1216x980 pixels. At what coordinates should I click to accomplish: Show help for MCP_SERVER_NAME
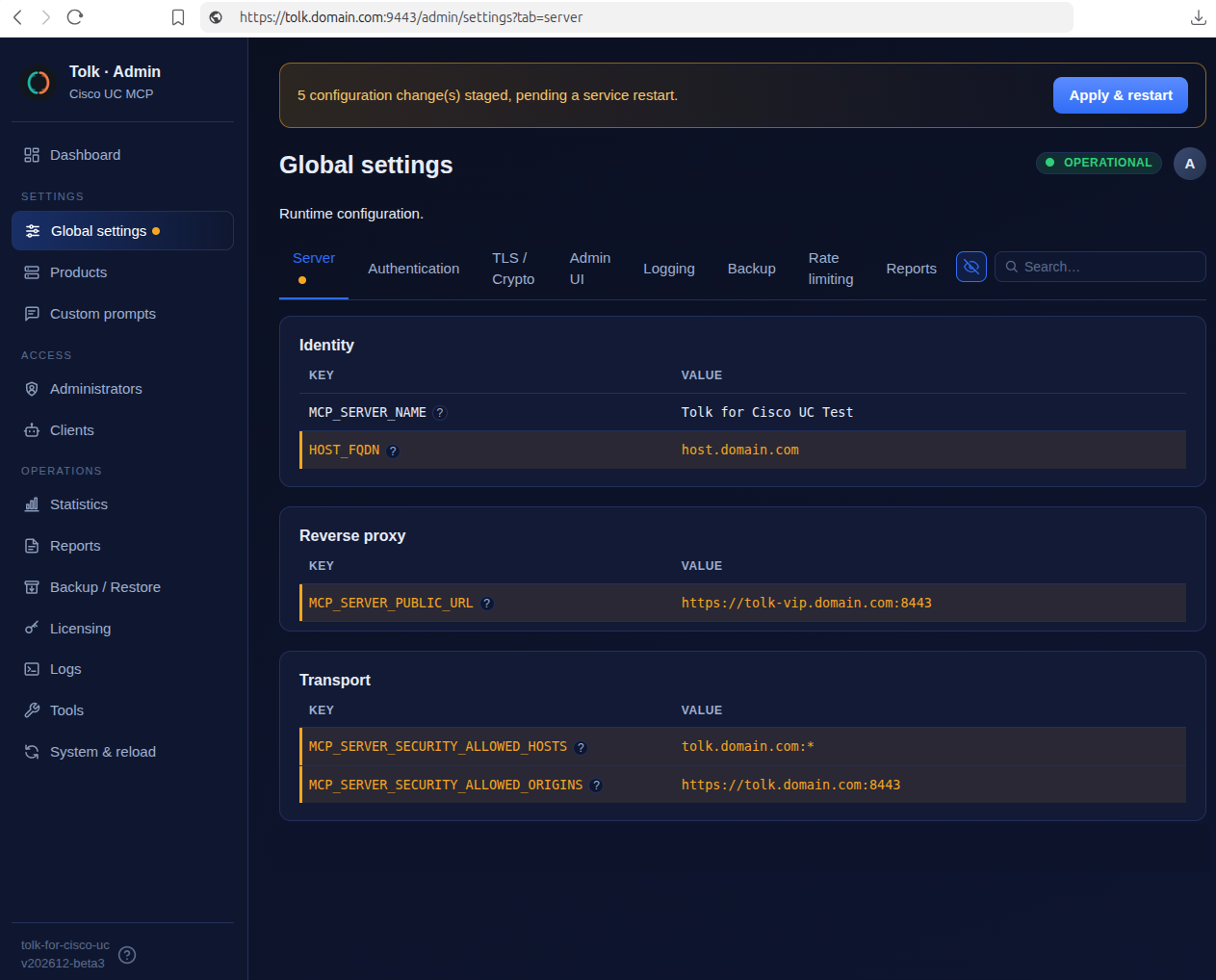pyautogui.click(x=440, y=413)
